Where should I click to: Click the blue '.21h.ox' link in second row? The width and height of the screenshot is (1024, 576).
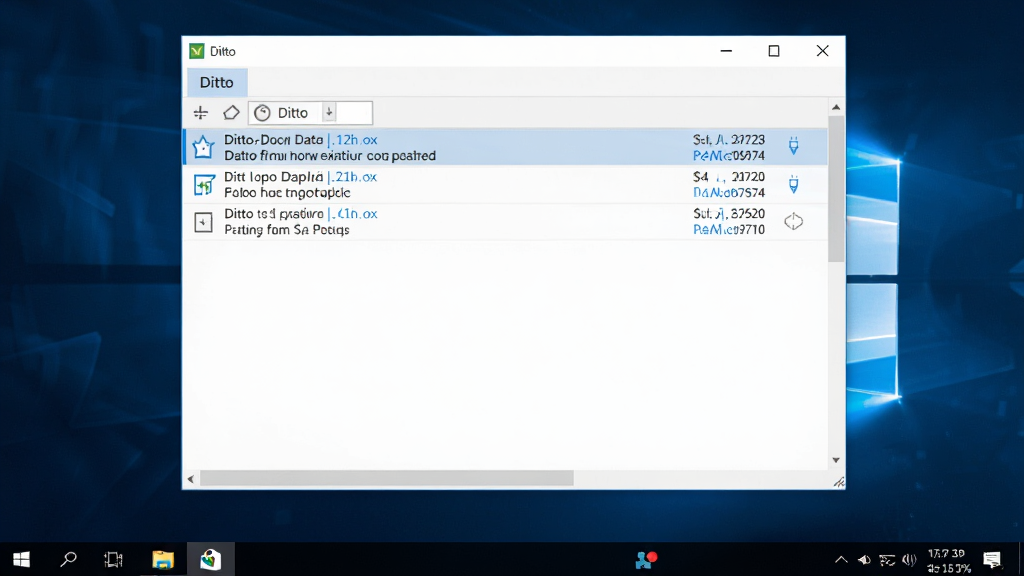coord(352,177)
